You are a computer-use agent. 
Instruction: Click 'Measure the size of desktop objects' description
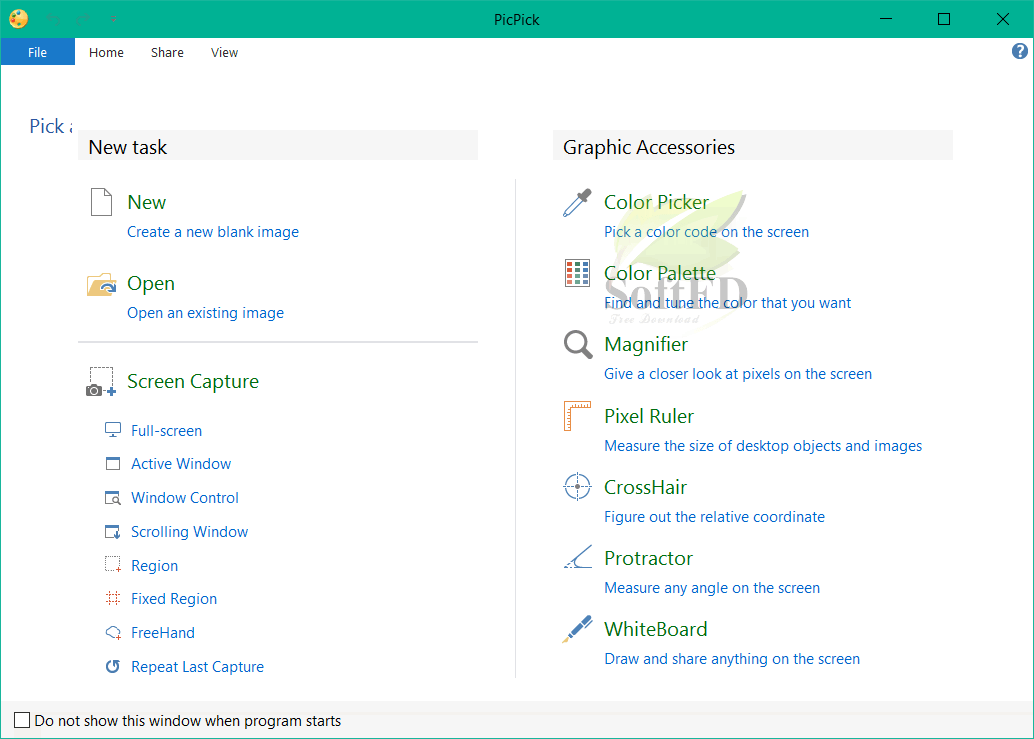(x=763, y=446)
